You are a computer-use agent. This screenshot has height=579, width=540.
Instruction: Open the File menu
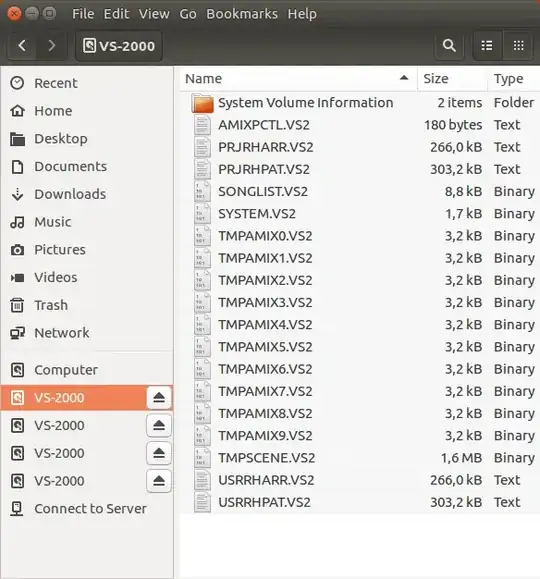(x=83, y=14)
